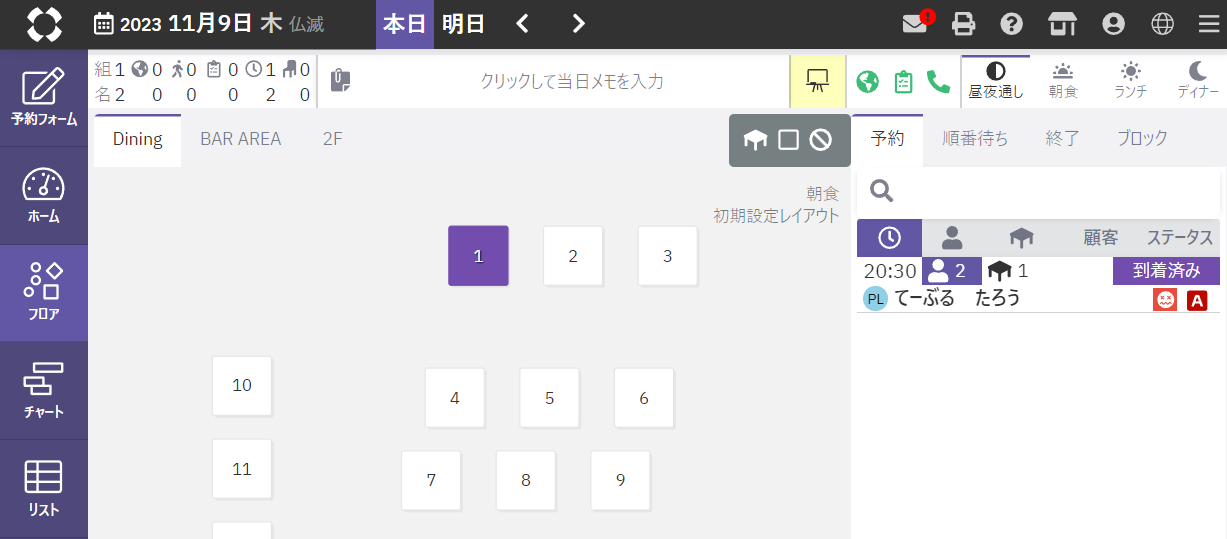Toggle the green clipboard check filter
The image size is (1227, 539).
(903, 82)
